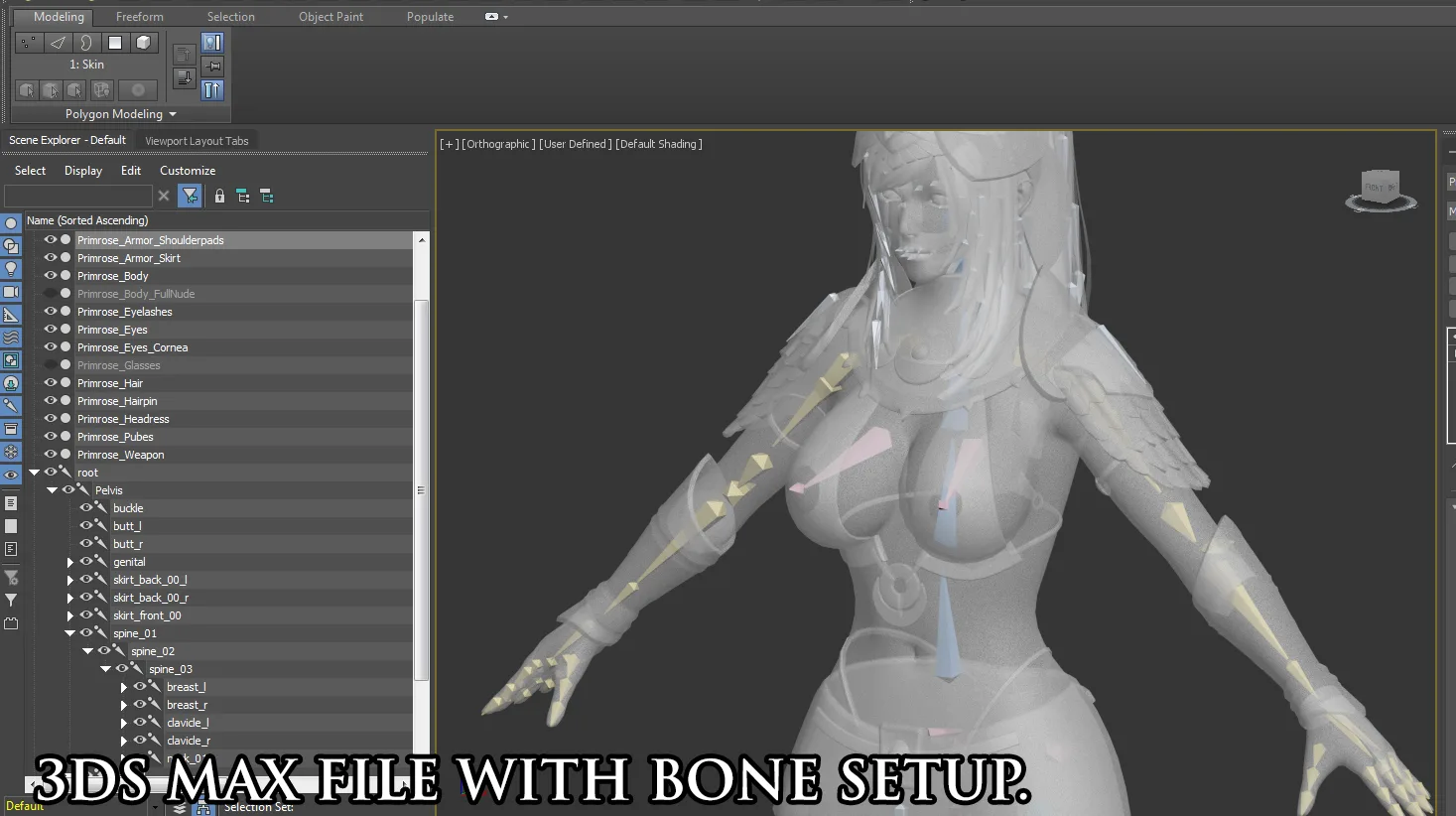Select Polygon sub-object mode icon
The image size is (1456, 816).
[x=115, y=42]
